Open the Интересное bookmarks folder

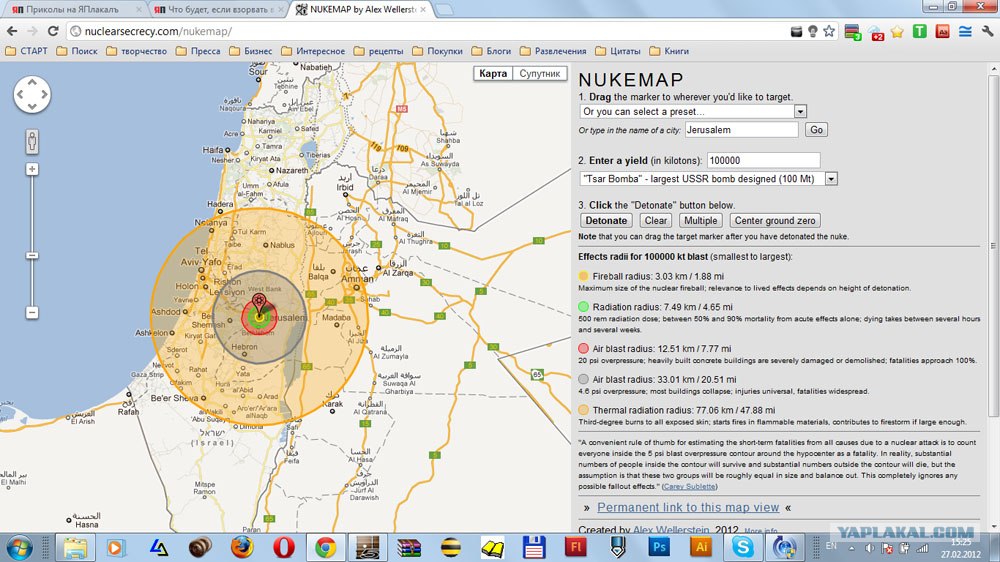point(313,51)
